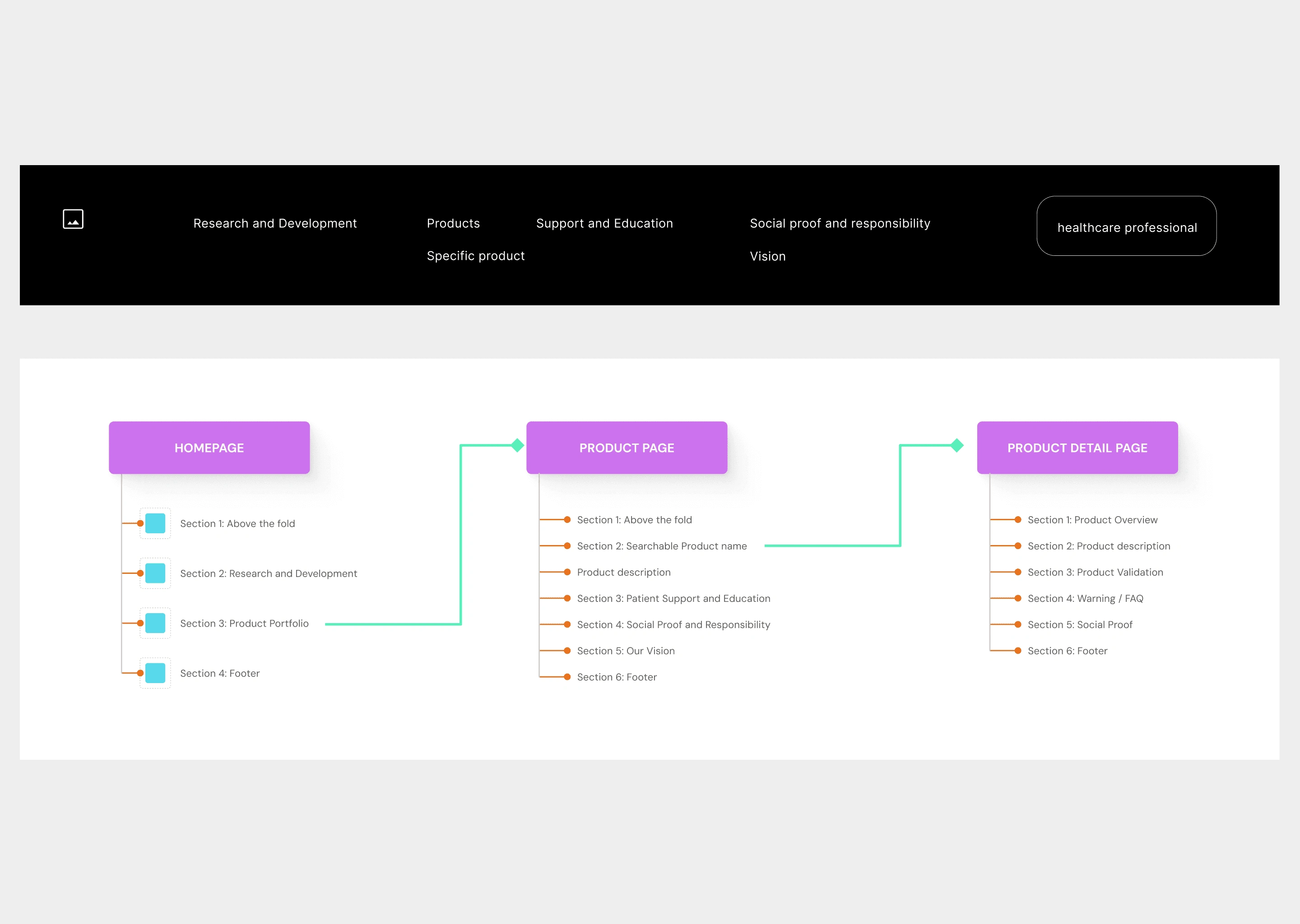Image resolution: width=1300 pixels, height=924 pixels.
Task: Select the PRODUCT DETAIL PAGE purple box
Action: click(1077, 448)
